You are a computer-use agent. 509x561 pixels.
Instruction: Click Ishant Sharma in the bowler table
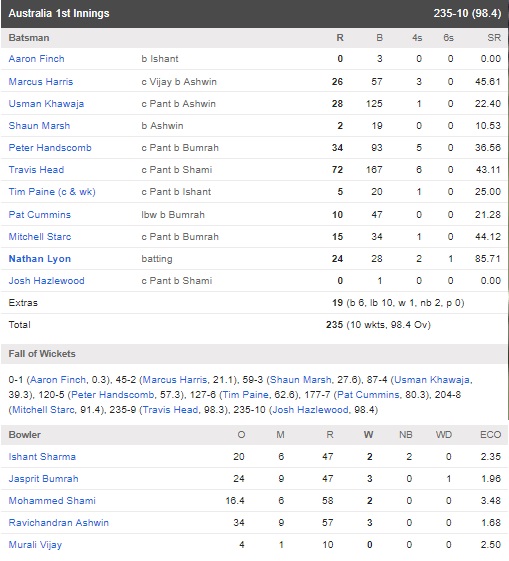(x=42, y=457)
